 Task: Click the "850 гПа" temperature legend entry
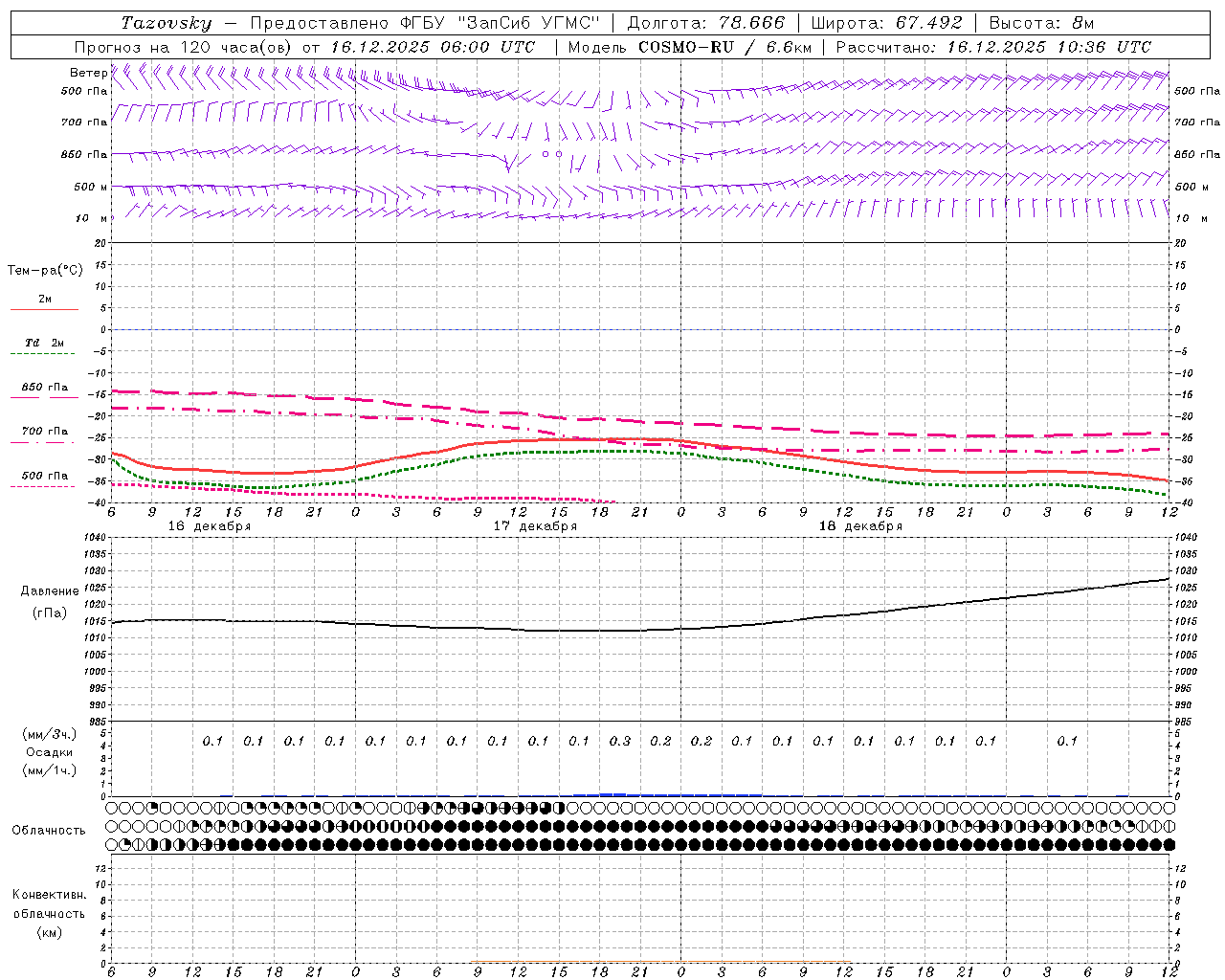click(45, 388)
